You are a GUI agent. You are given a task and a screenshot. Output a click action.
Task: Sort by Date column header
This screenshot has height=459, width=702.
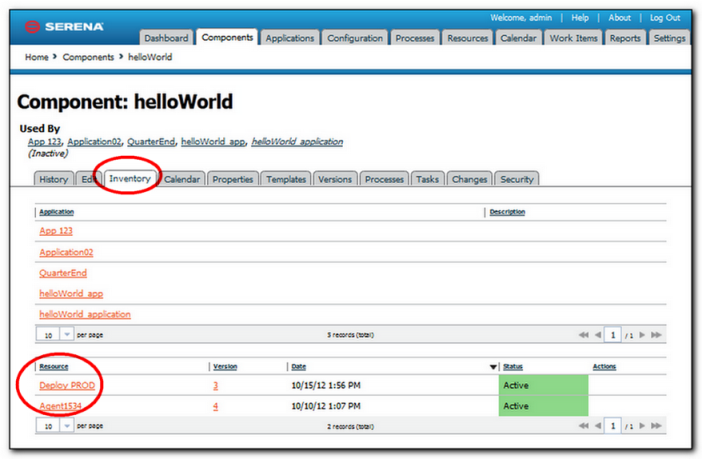[299, 367]
